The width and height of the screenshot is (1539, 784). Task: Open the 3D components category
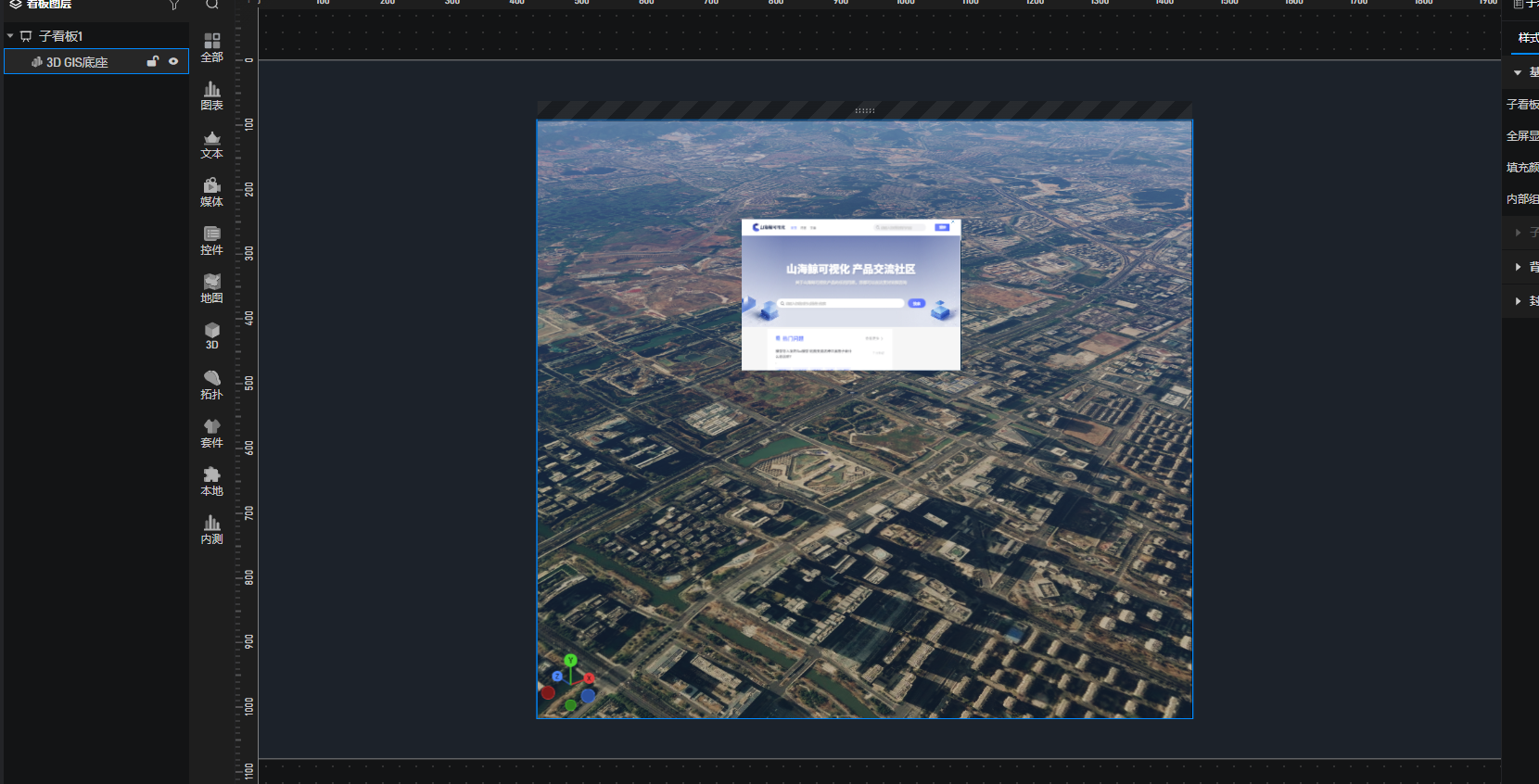pyautogui.click(x=212, y=335)
